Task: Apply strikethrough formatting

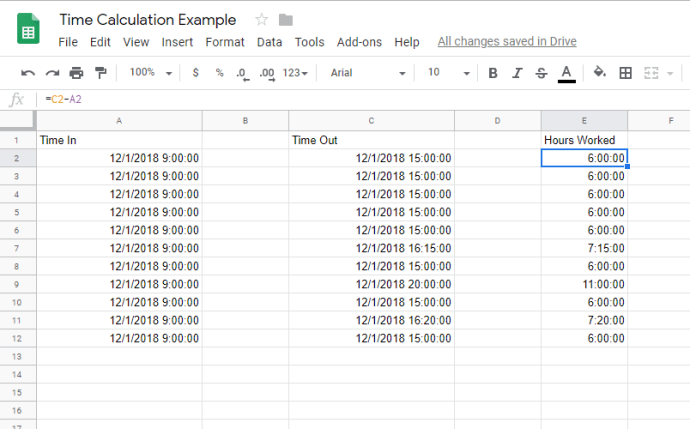Action: (541, 73)
